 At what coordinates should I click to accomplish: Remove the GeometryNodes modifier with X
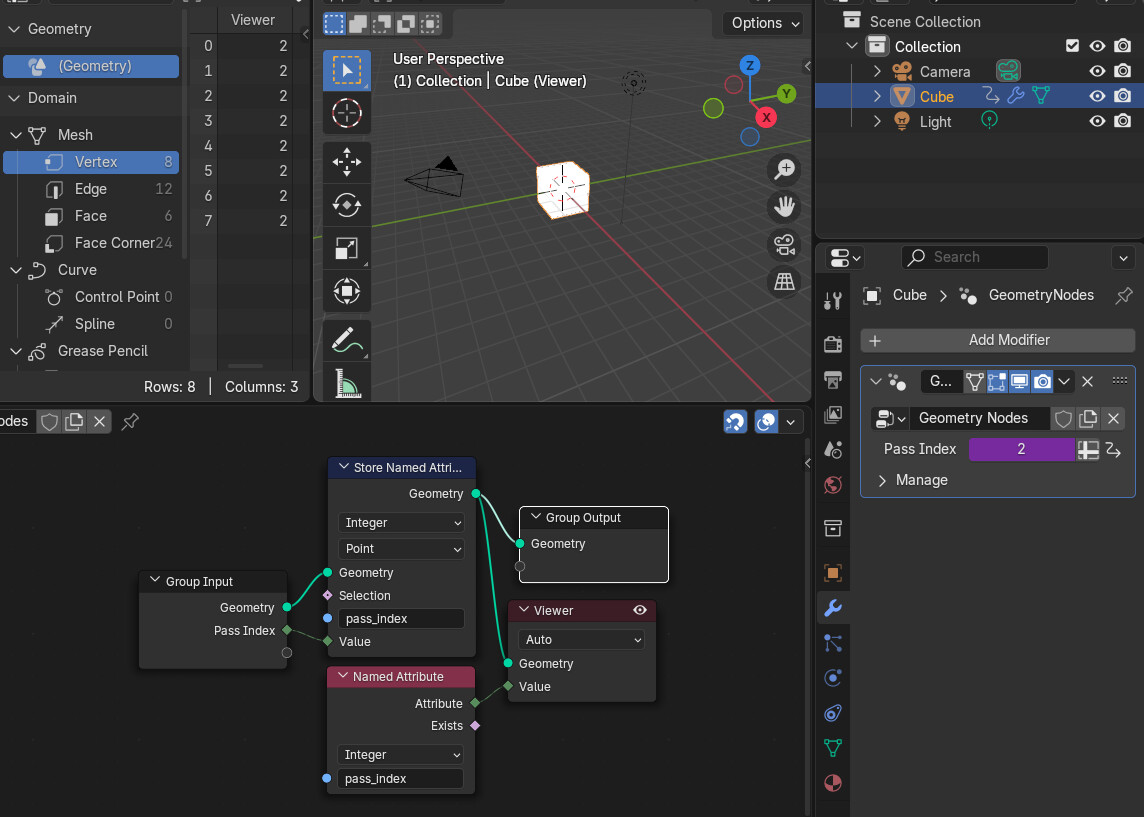(x=1087, y=381)
